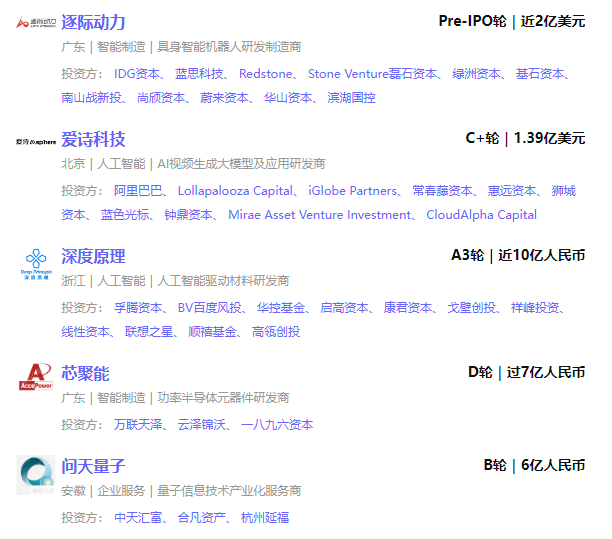This screenshot has height=539, width=612.
Task: Open investor 惠远资本
Action: tap(512, 191)
